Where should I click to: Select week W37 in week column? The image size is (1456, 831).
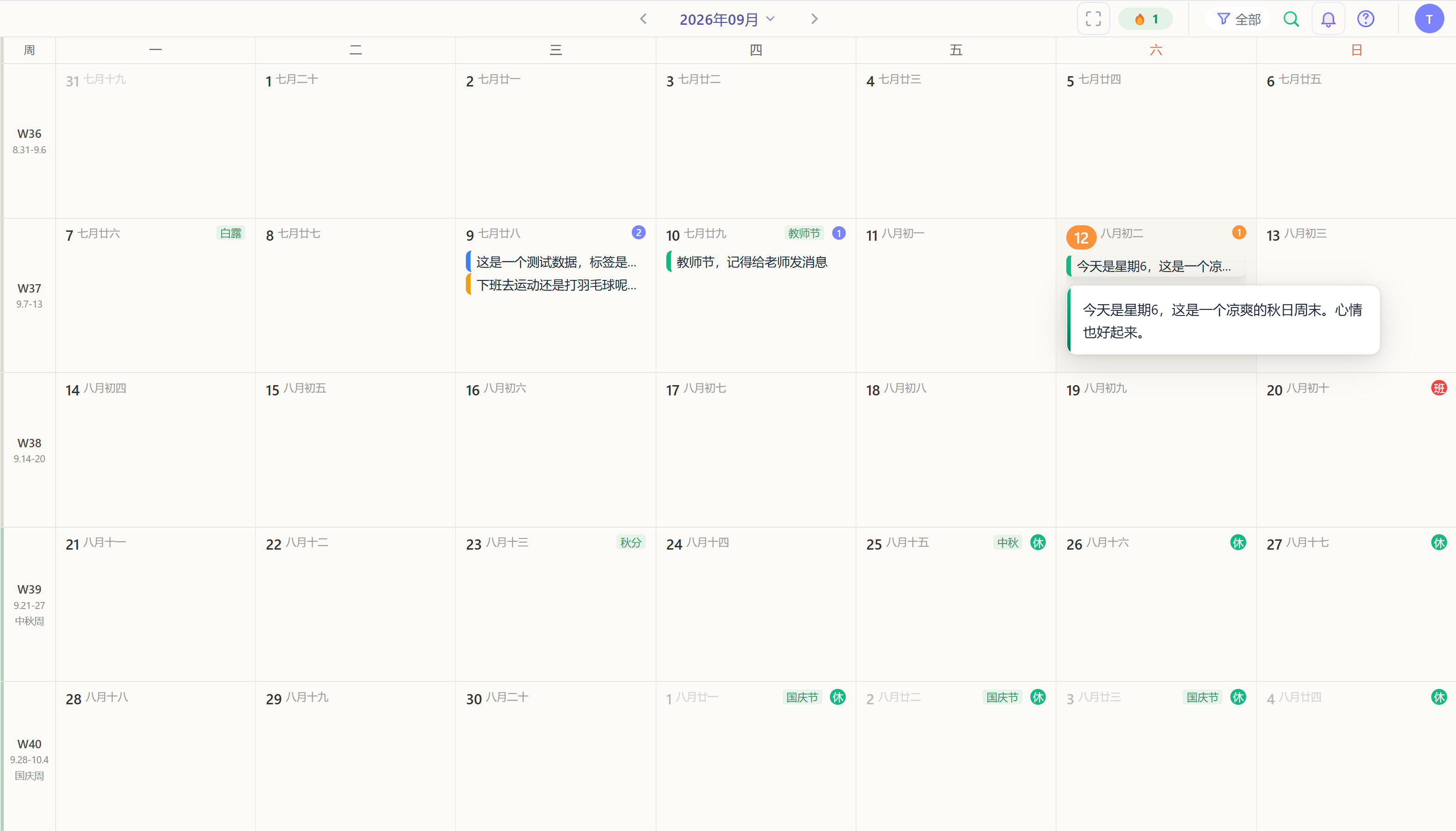pyautogui.click(x=29, y=295)
